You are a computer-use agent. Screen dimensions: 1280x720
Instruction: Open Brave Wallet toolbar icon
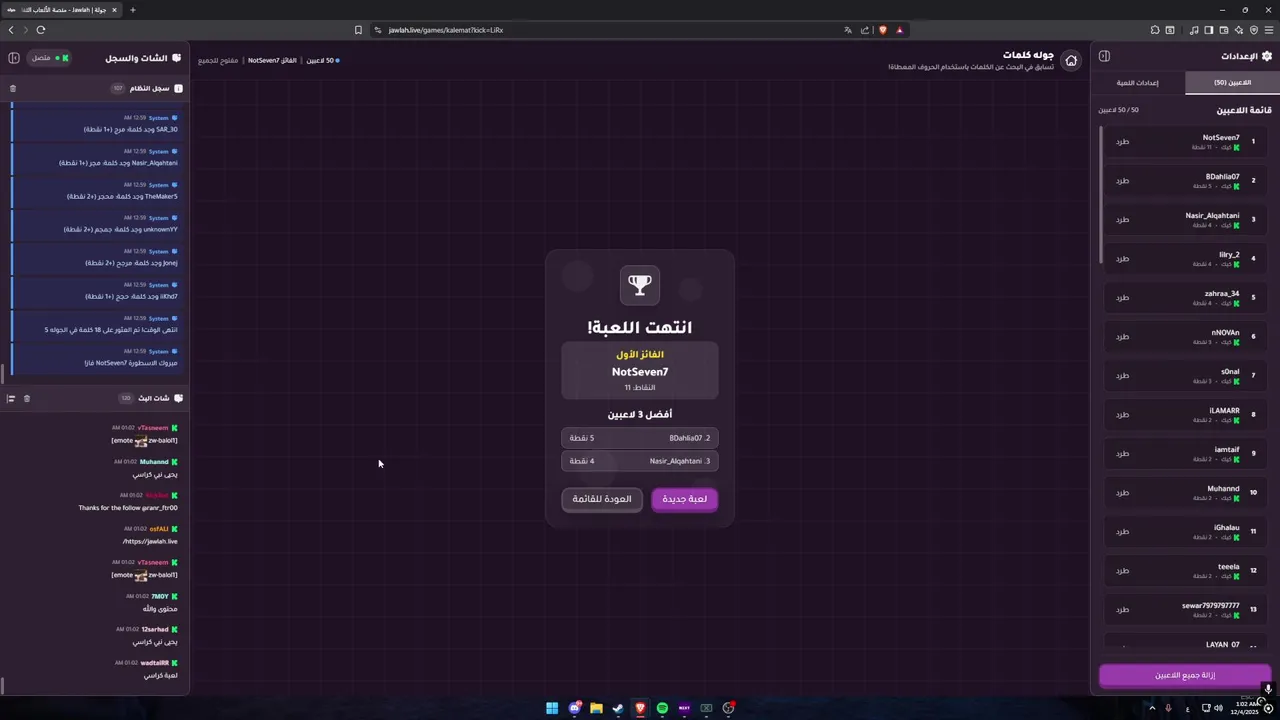(1224, 30)
